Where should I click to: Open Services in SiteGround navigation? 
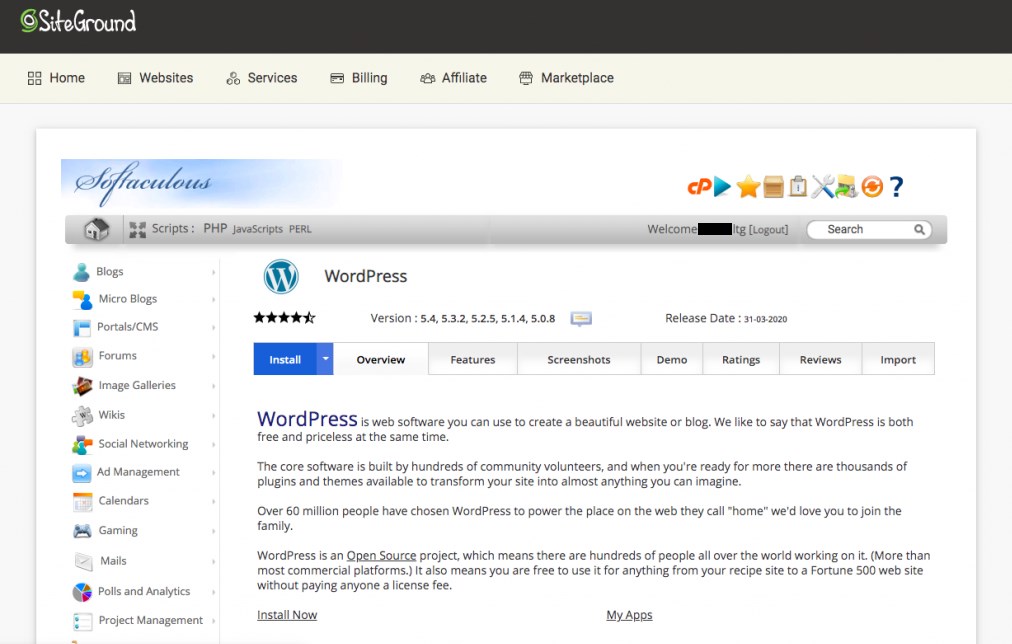point(261,78)
